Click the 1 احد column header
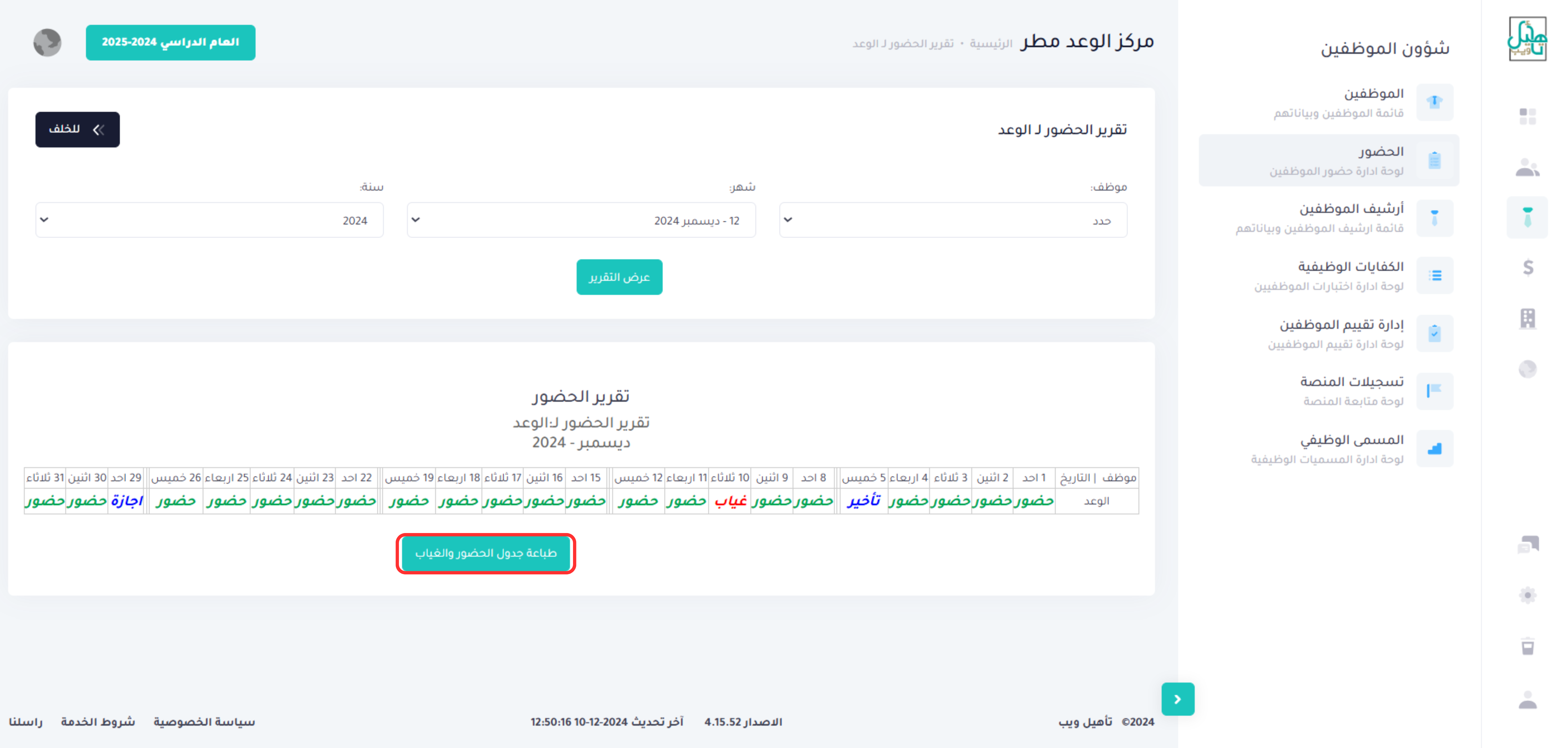The height and width of the screenshot is (748, 1568). coord(1034,478)
